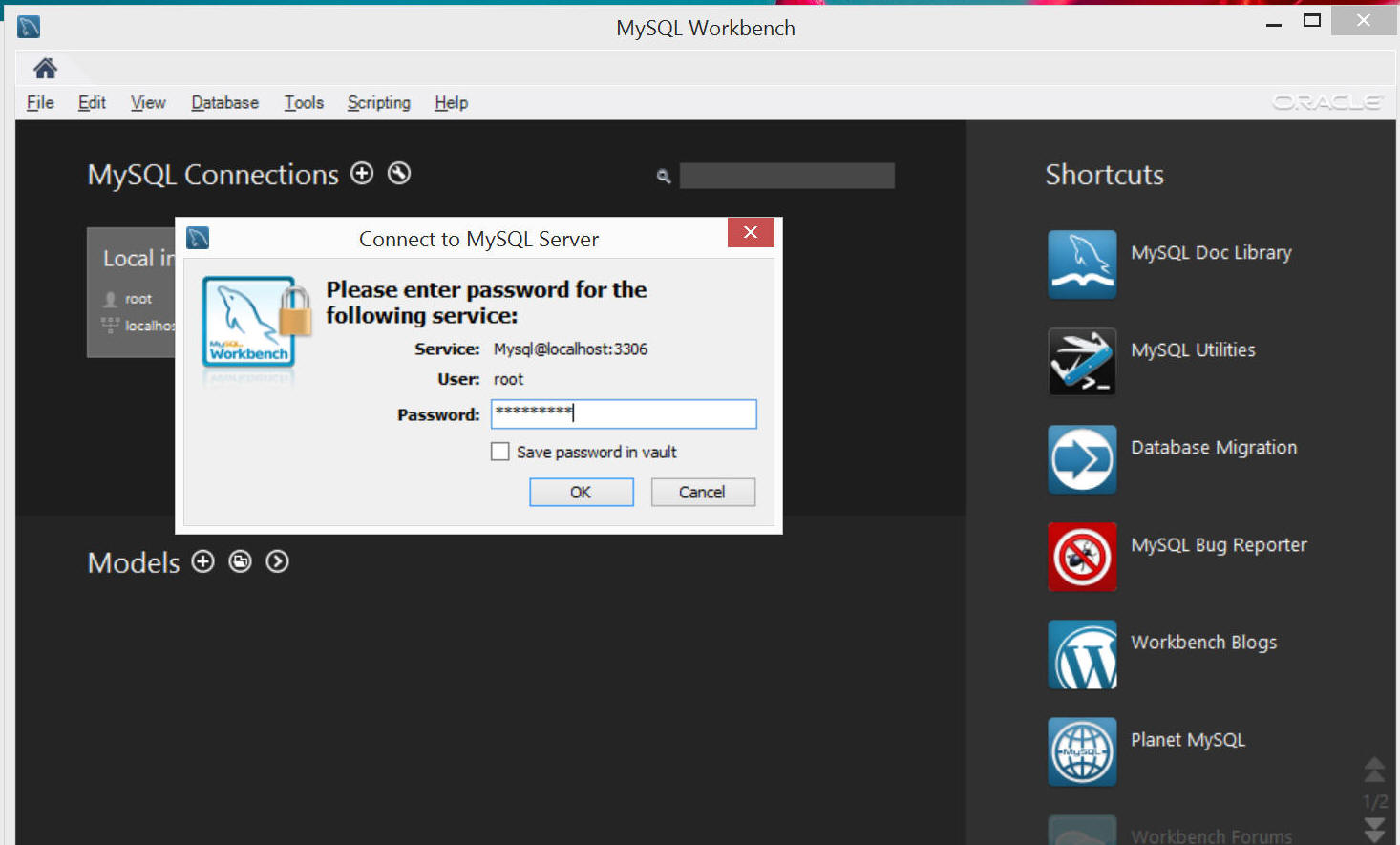This screenshot has height=845, width=1400.
Task: Open the Home tab icon
Action: click(45, 68)
